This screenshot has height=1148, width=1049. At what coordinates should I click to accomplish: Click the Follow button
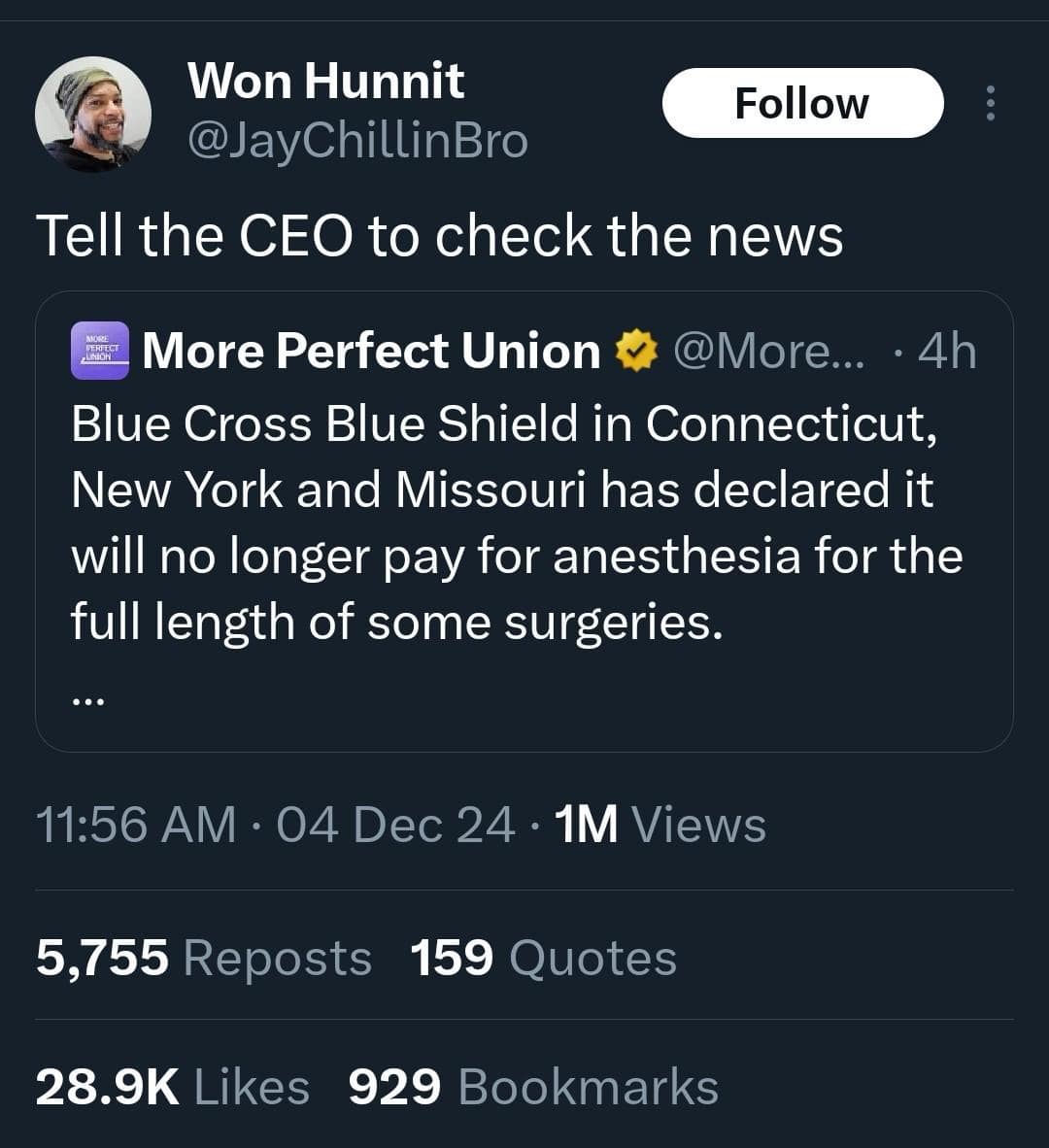point(802,101)
